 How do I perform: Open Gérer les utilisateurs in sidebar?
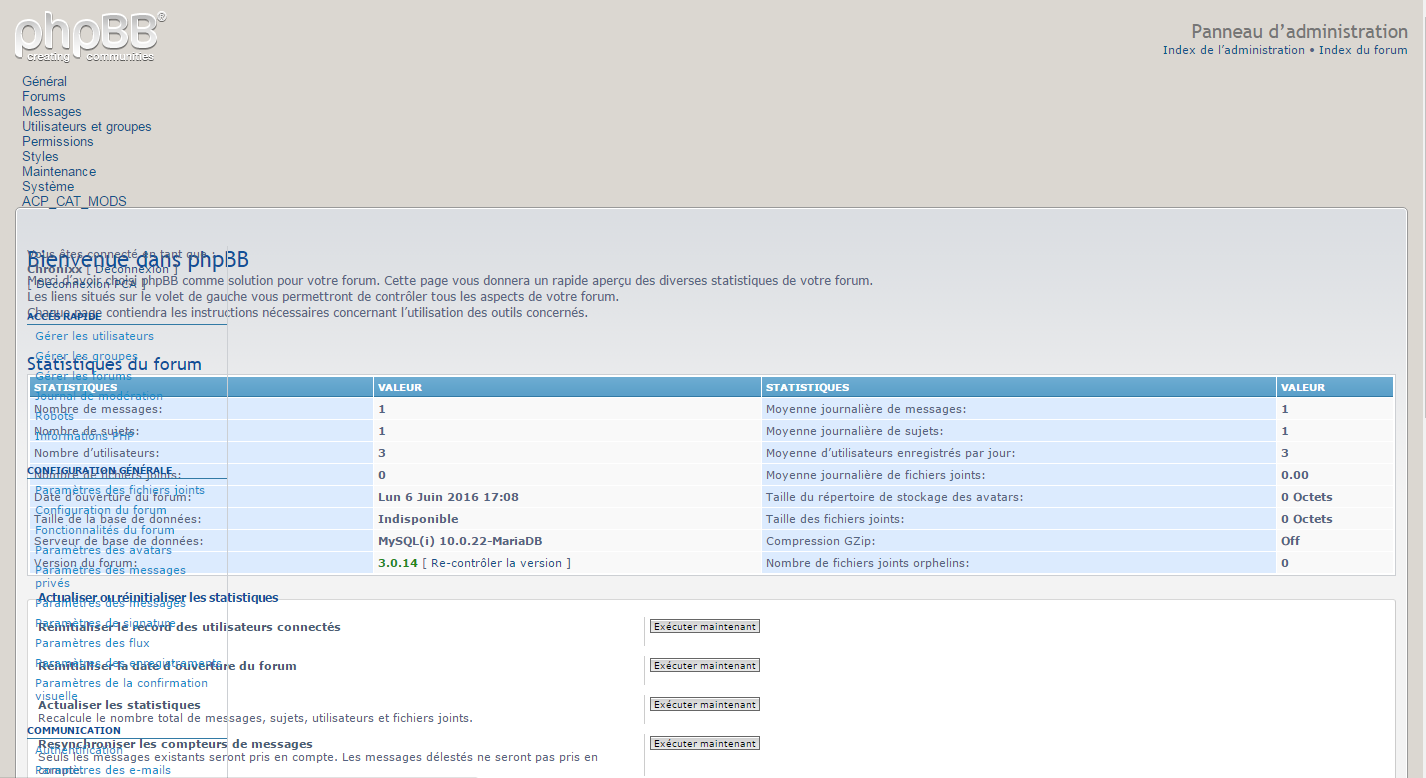[95, 336]
